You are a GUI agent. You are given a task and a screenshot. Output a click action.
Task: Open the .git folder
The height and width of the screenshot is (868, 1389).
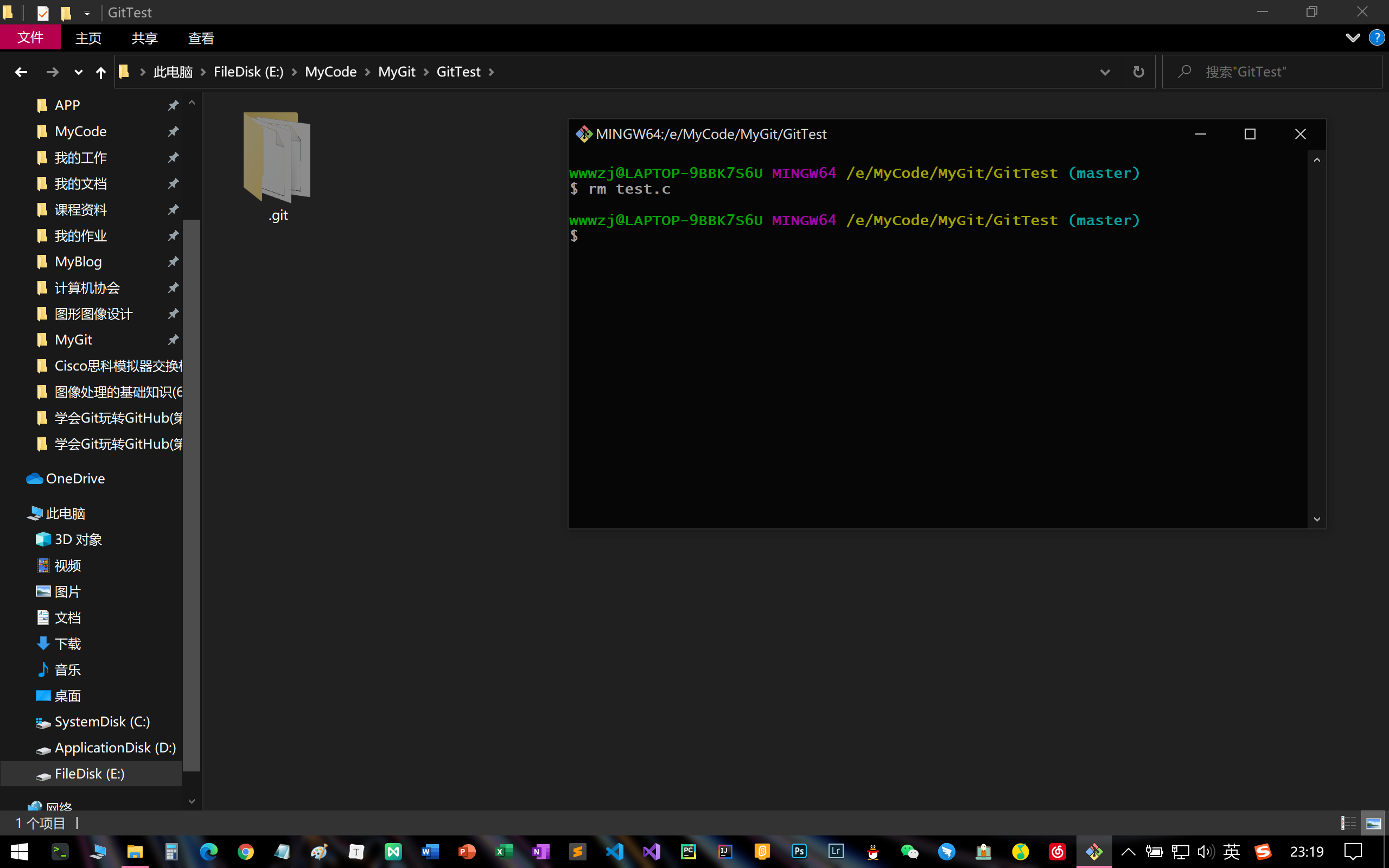click(x=278, y=167)
